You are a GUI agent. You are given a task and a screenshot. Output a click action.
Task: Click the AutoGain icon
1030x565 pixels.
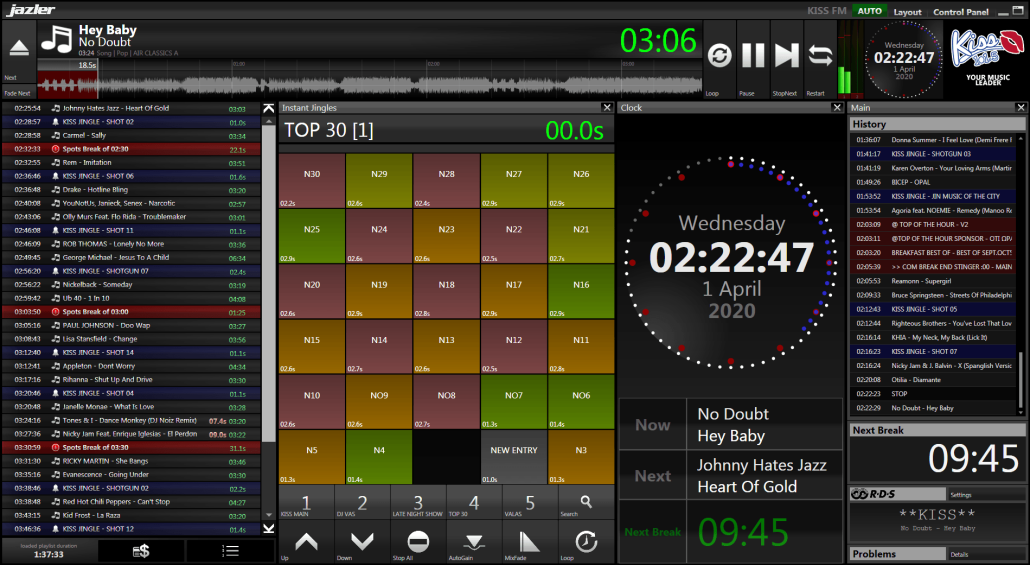[x=474, y=543]
